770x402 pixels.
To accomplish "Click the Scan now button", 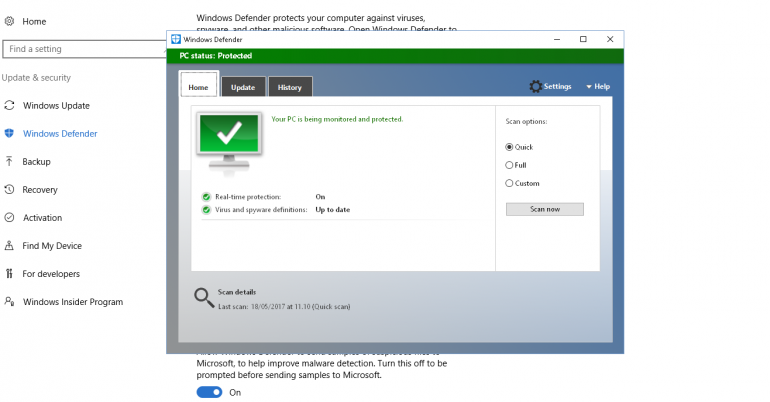I will point(544,209).
